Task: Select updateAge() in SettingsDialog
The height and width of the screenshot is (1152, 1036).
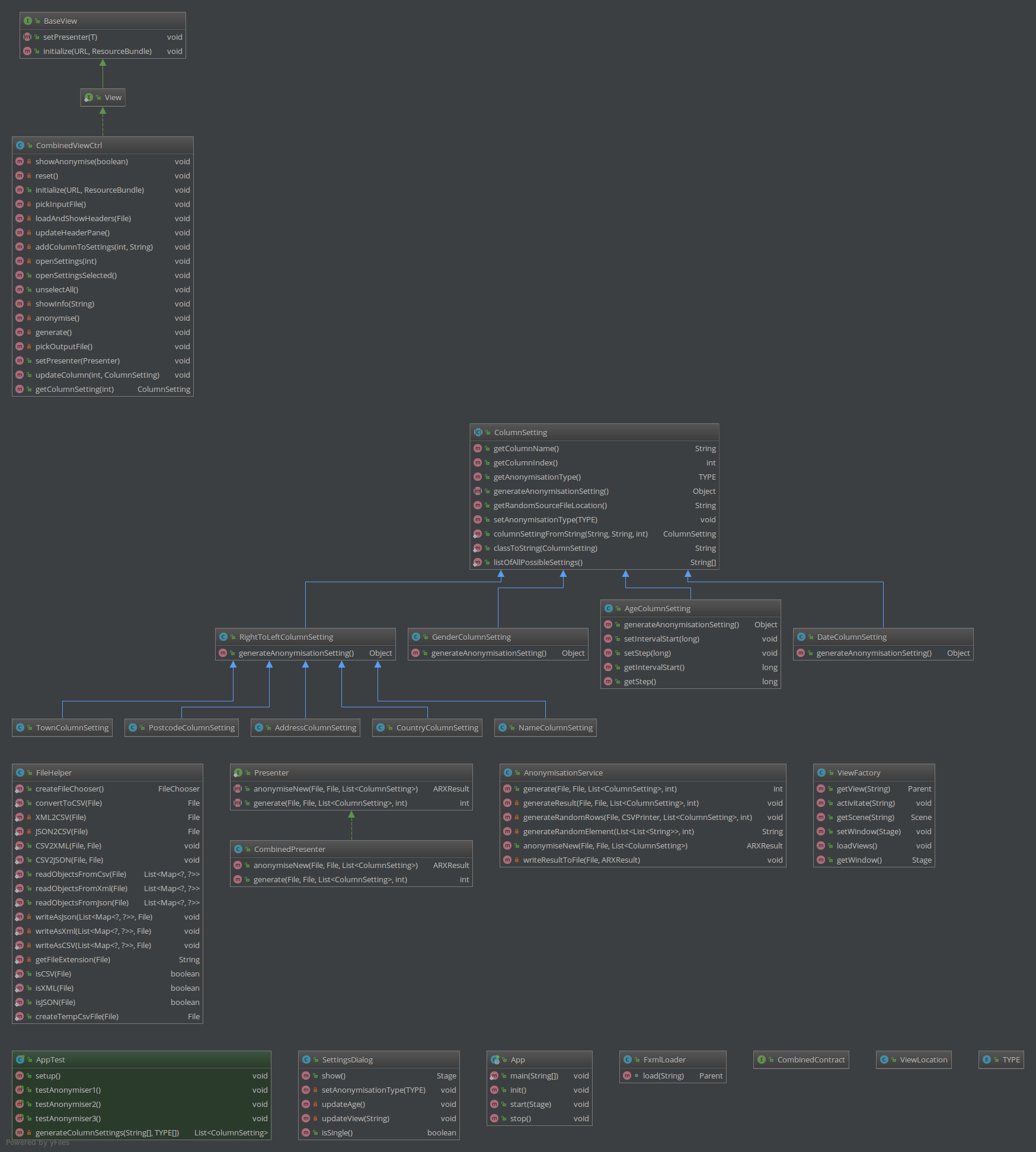Action: point(379,1104)
